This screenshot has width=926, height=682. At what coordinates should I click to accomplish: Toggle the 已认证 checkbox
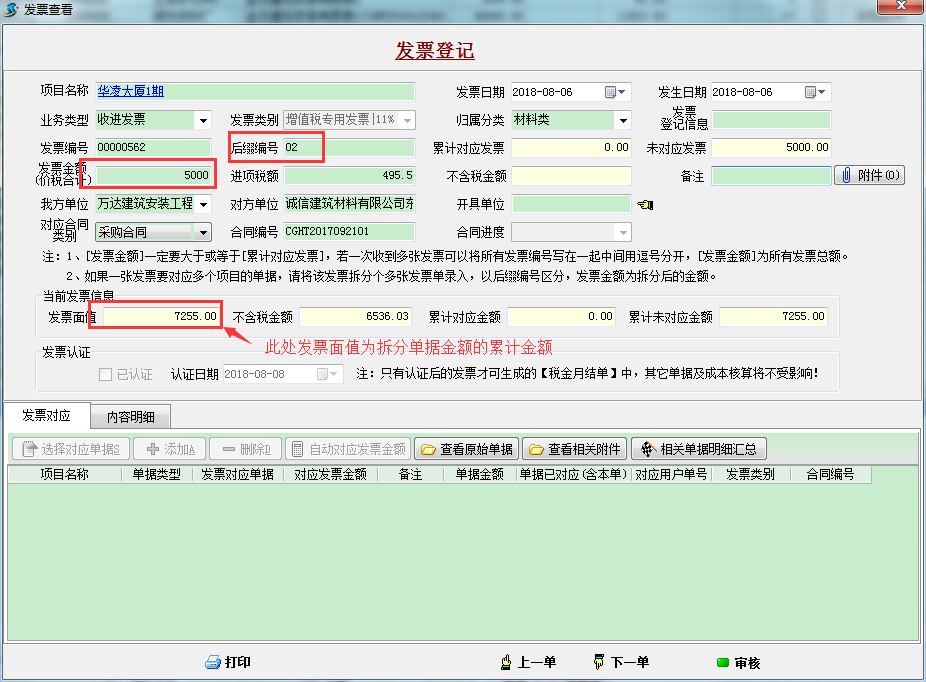[x=106, y=374]
